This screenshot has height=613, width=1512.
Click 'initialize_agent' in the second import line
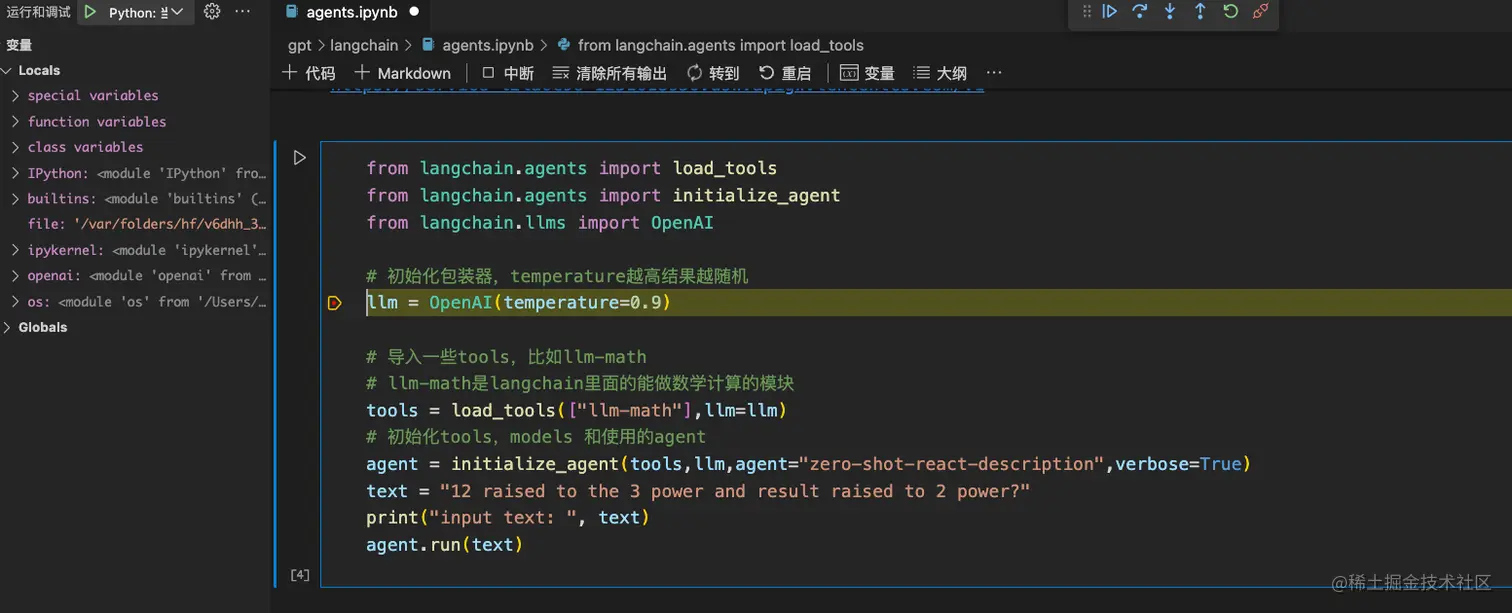756,195
